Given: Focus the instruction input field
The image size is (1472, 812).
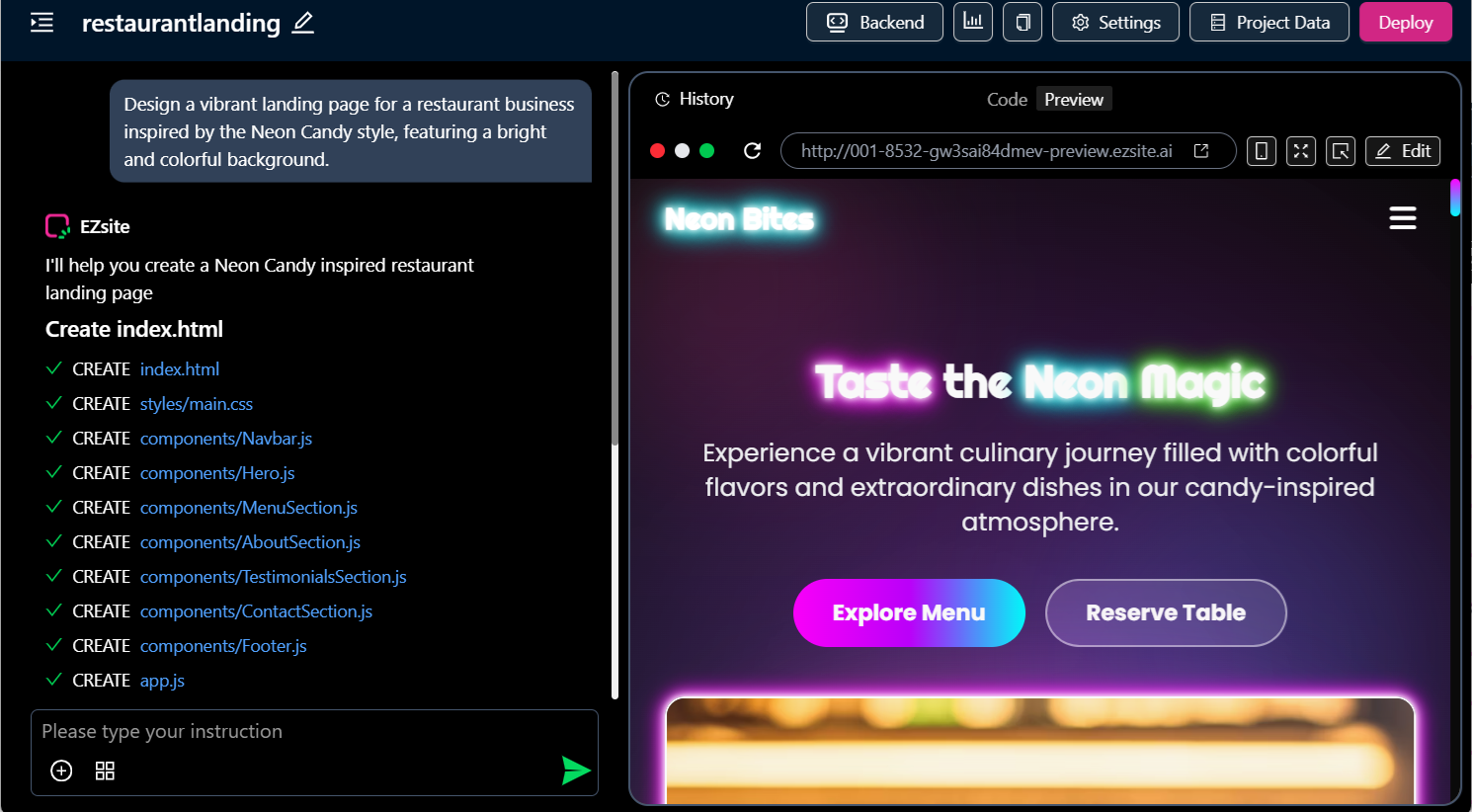Looking at the screenshot, I should coord(314,732).
